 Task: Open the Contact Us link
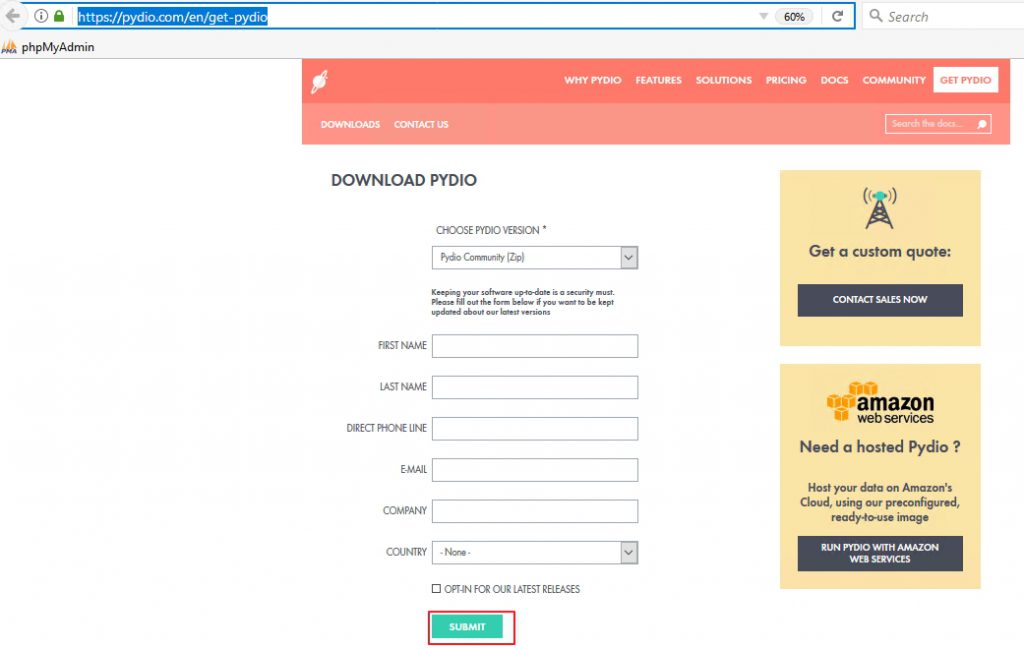[421, 125]
